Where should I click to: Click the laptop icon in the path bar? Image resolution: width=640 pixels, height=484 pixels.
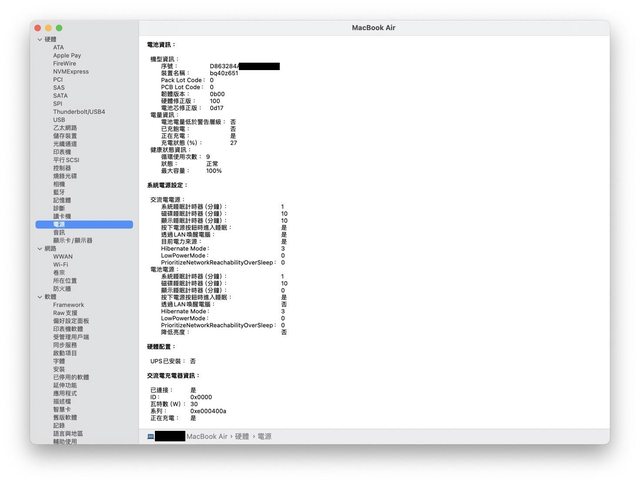coord(151,436)
